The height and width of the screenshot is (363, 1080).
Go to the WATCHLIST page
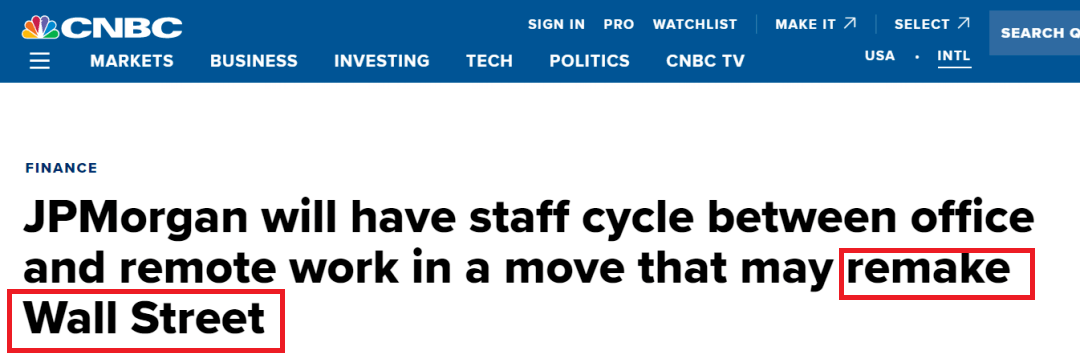(695, 24)
